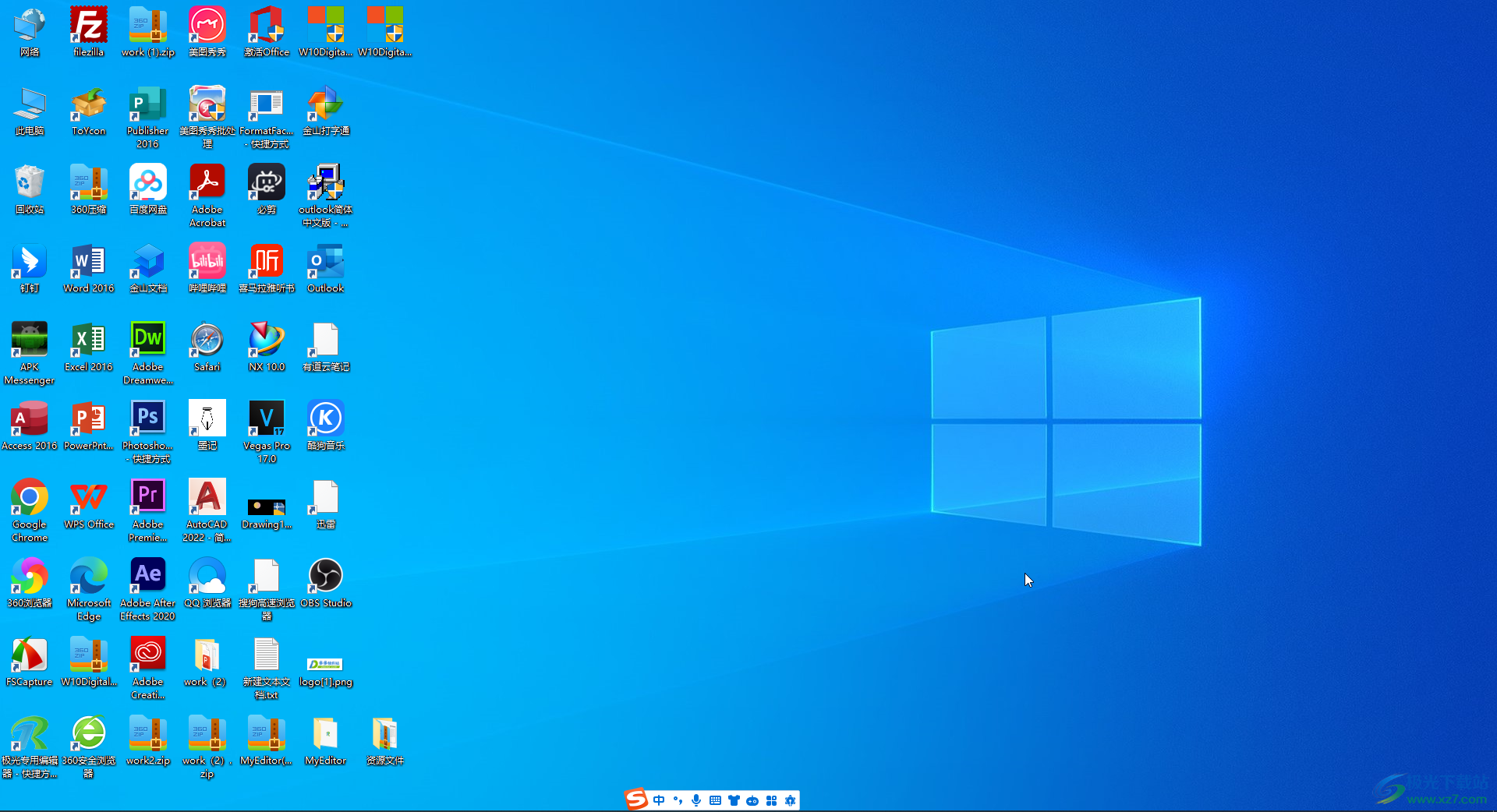The width and height of the screenshot is (1497, 812).
Task: Select the 激活Office shortcut
Action: [267, 26]
